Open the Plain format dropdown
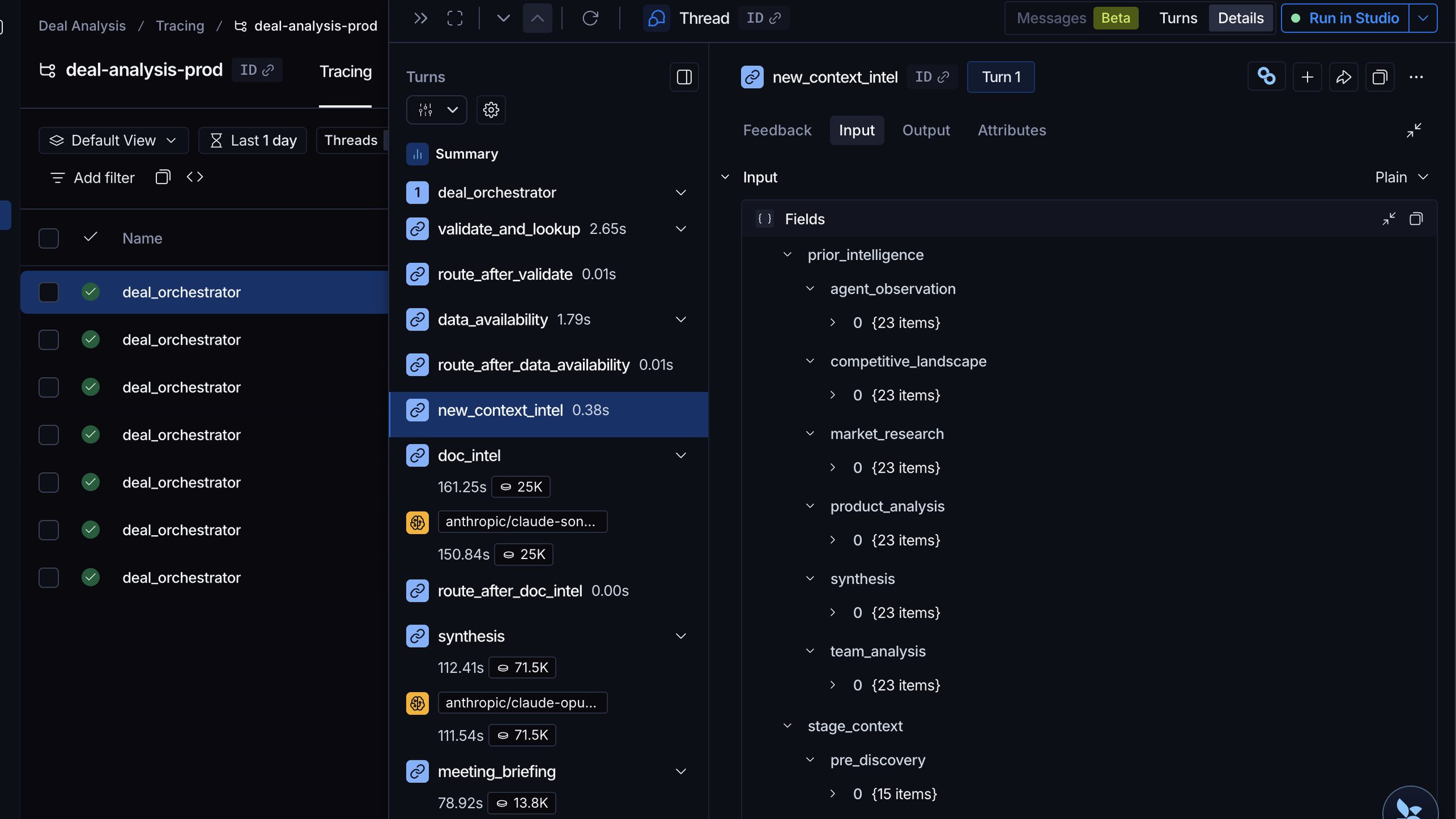Viewport: 1456px width, 819px height. (1401, 177)
